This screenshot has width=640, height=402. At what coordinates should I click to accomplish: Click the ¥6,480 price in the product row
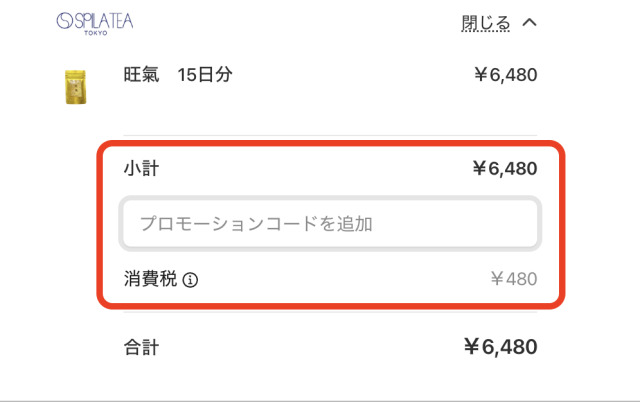(x=505, y=75)
